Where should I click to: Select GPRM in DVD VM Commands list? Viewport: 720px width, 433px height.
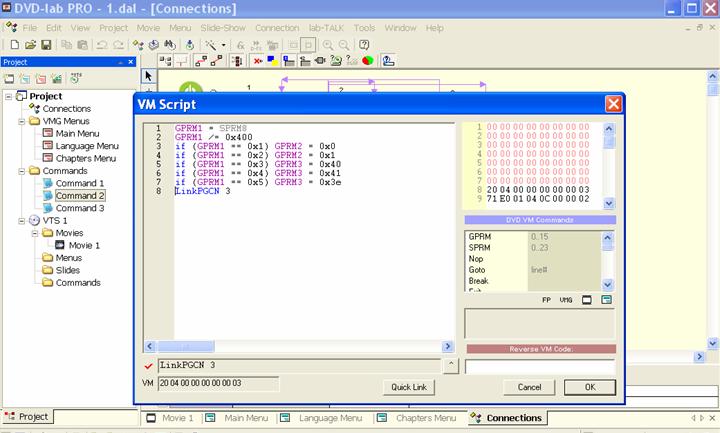pyautogui.click(x=480, y=236)
